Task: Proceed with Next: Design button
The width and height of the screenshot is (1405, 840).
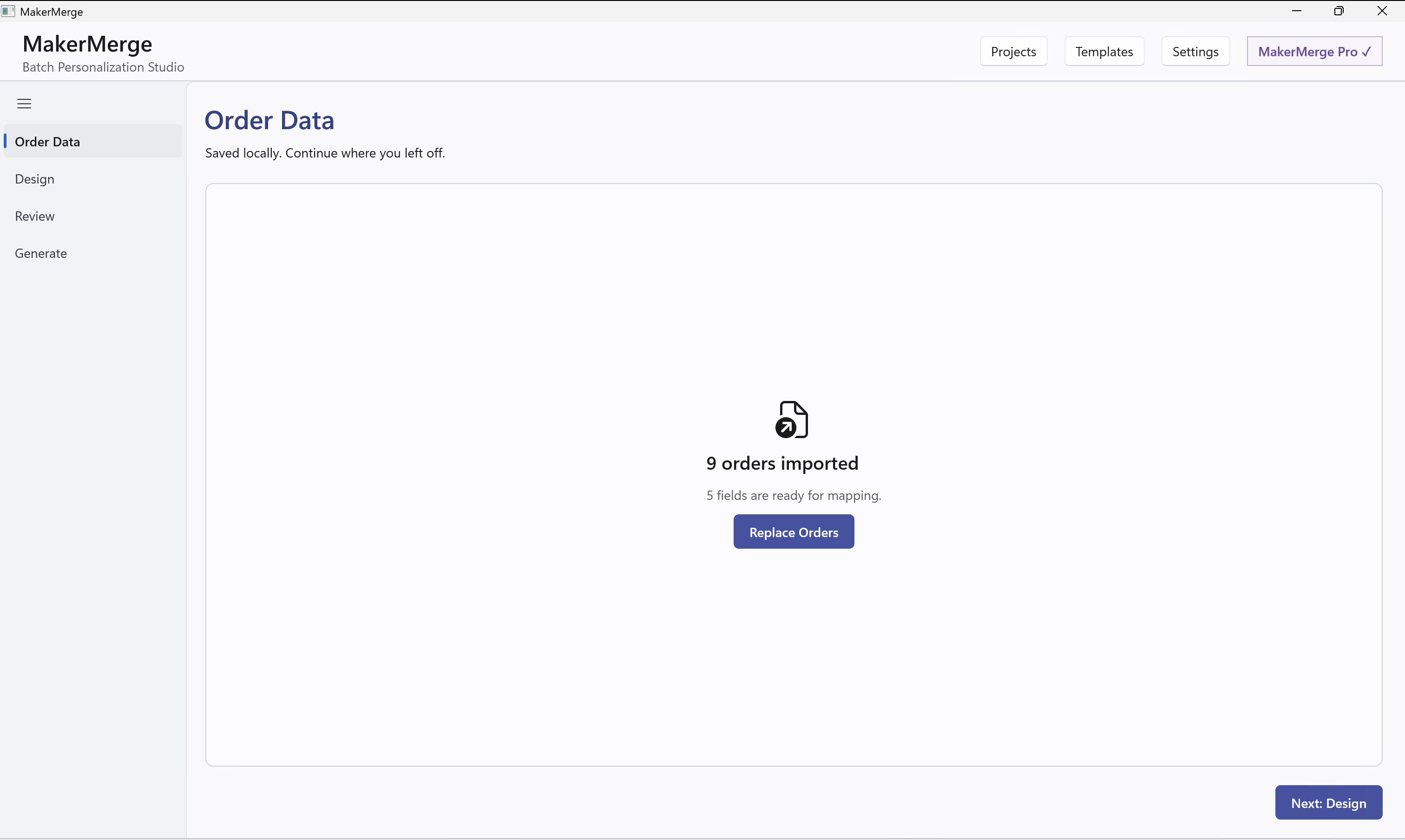Action: [1329, 803]
